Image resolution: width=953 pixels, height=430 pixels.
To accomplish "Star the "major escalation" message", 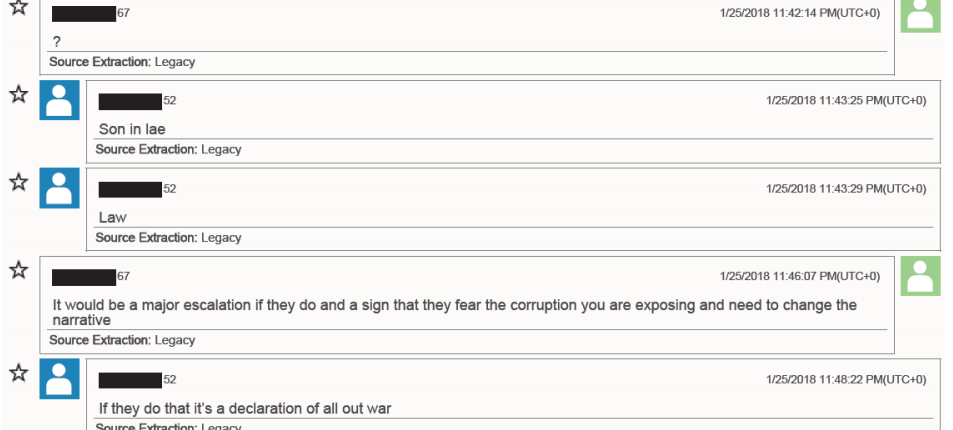I will (19, 269).
